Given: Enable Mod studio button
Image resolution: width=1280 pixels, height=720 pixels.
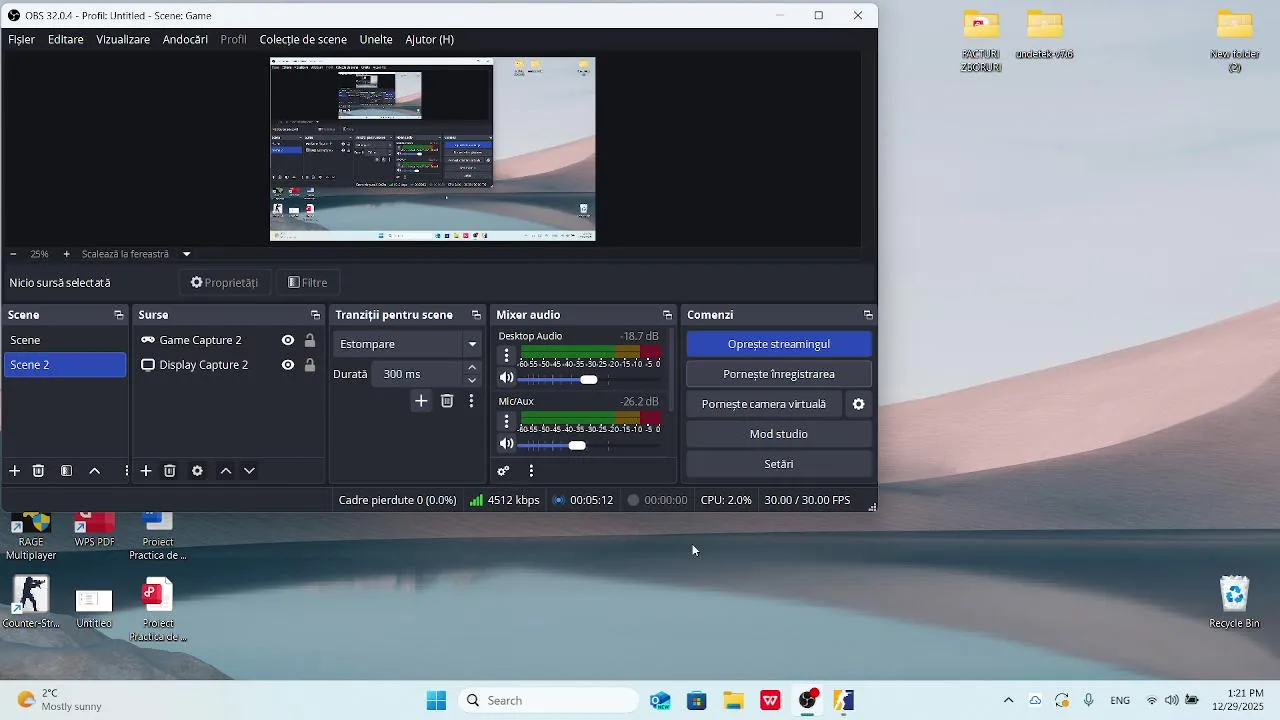Looking at the screenshot, I should coord(779,434).
